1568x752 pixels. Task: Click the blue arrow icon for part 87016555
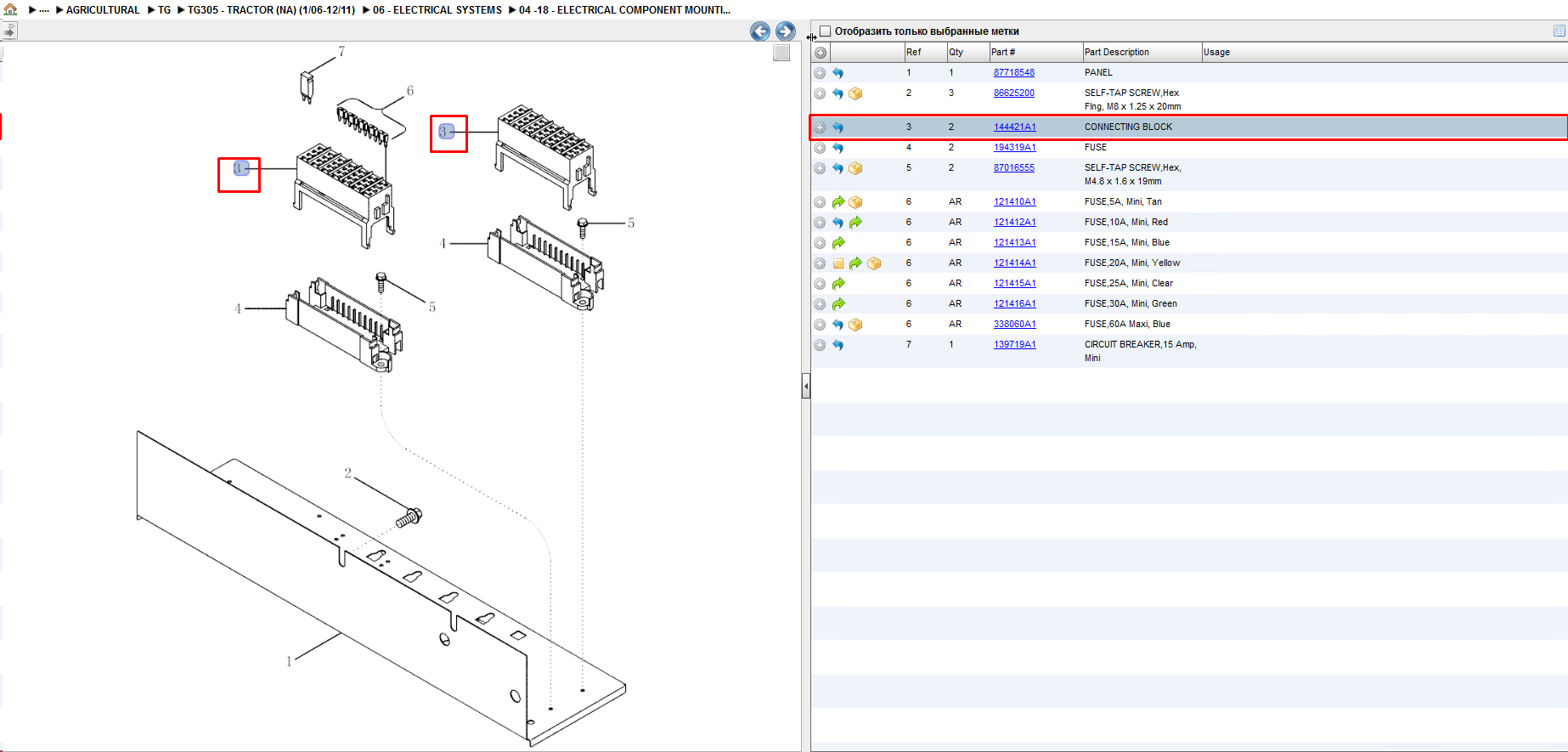point(838,168)
